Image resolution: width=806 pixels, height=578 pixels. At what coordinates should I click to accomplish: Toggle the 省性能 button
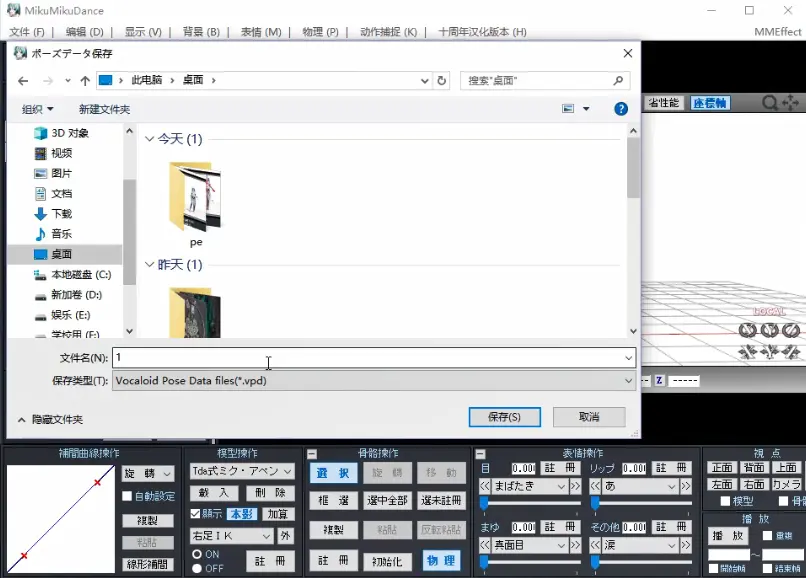coord(664,103)
